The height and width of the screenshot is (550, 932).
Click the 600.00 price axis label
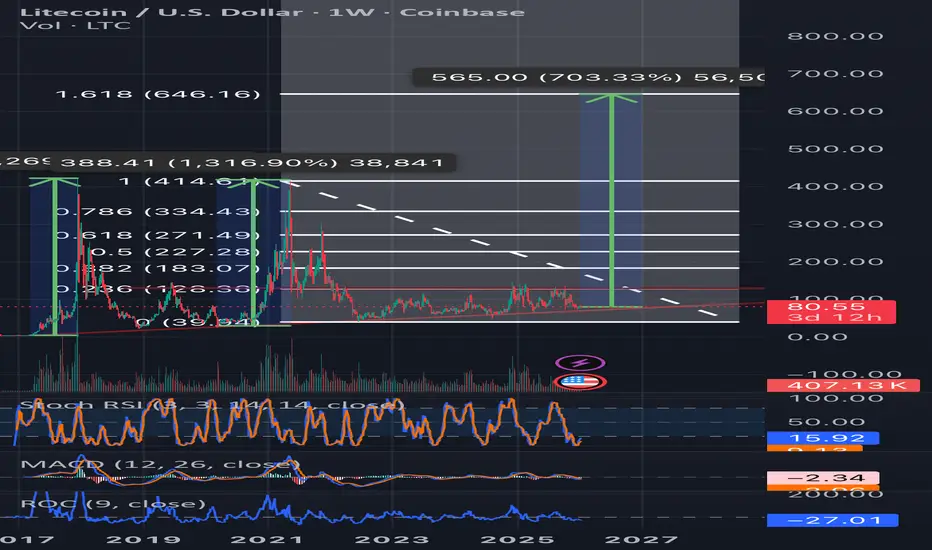coord(835,111)
